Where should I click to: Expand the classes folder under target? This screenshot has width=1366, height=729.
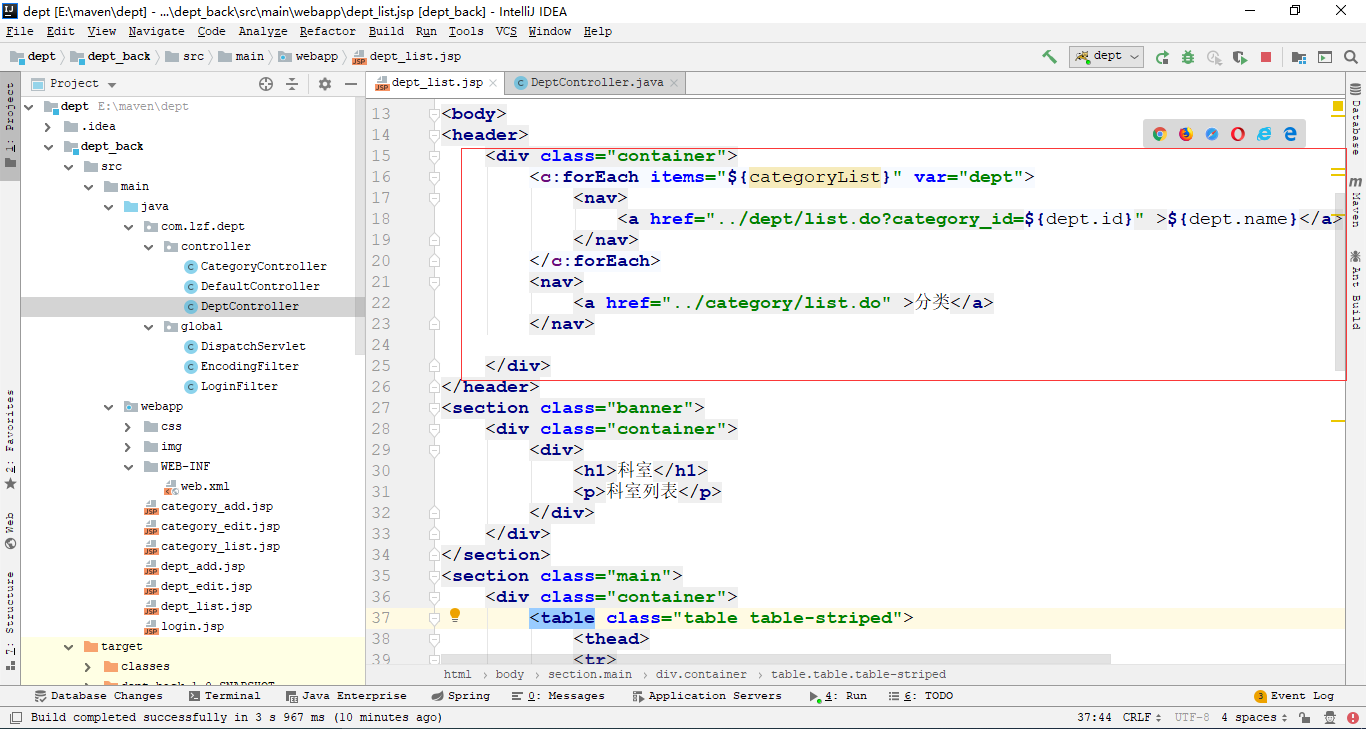[88, 666]
